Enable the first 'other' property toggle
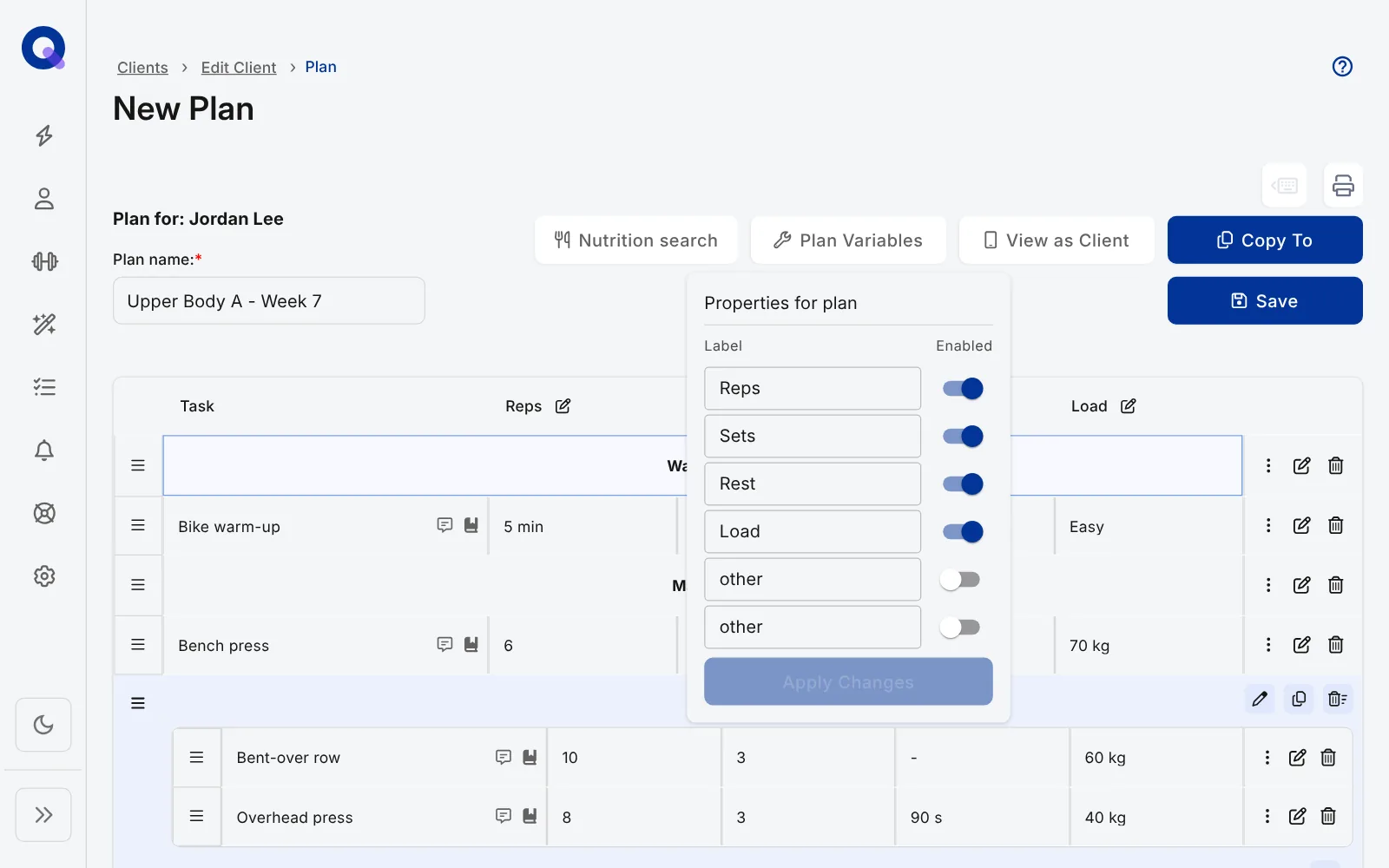Screen dimensions: 1389x868 pyautogui.click(x=960, y=579)
